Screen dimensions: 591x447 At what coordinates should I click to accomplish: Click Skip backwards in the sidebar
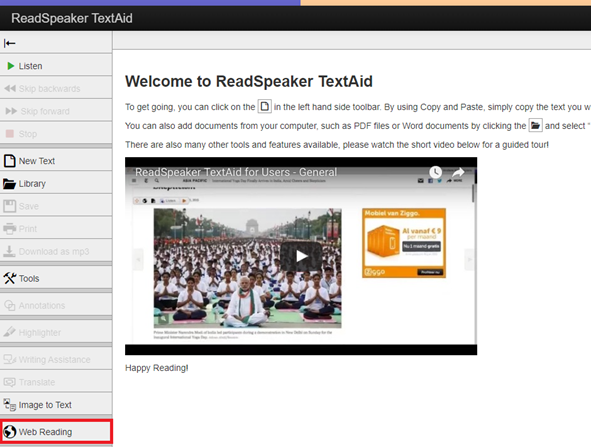coord(56,89)
